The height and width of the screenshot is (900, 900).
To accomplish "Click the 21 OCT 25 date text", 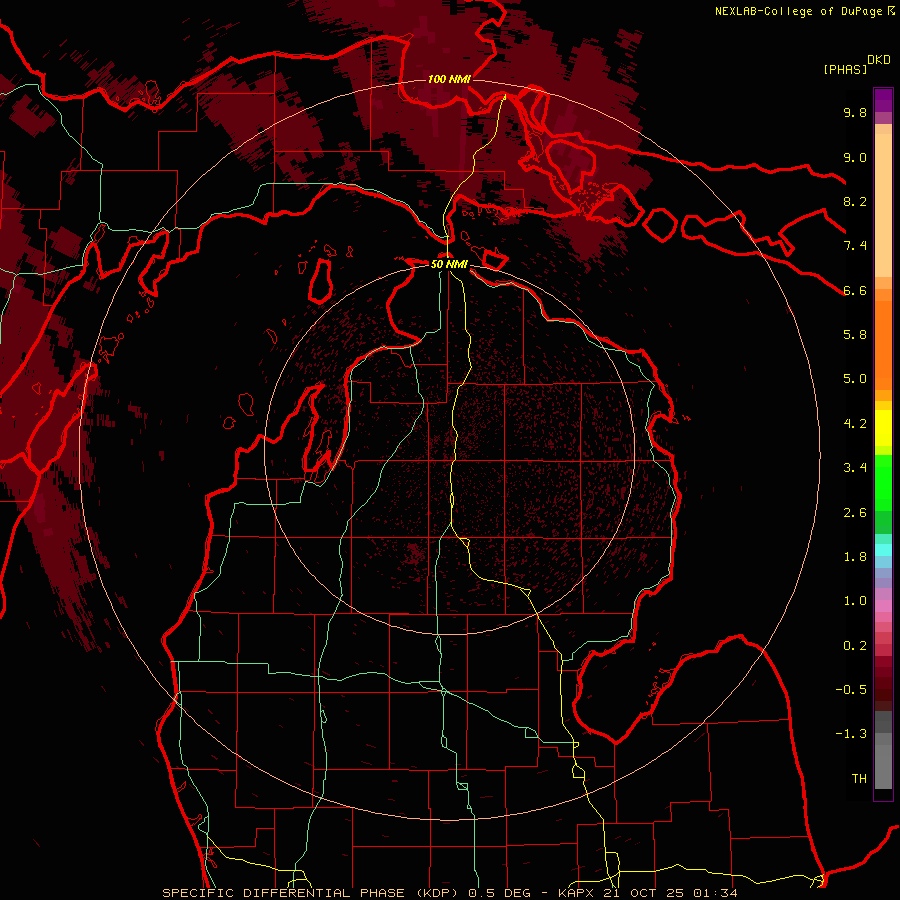I will 642,893.
